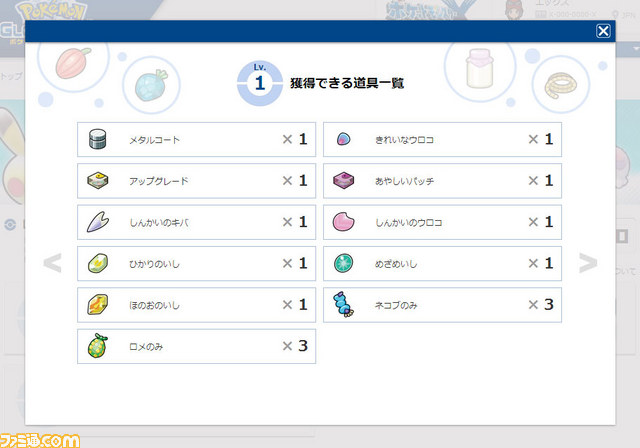
Task: Click the pink しんかいのウロコ icon
Action: (x=343, y=222)
